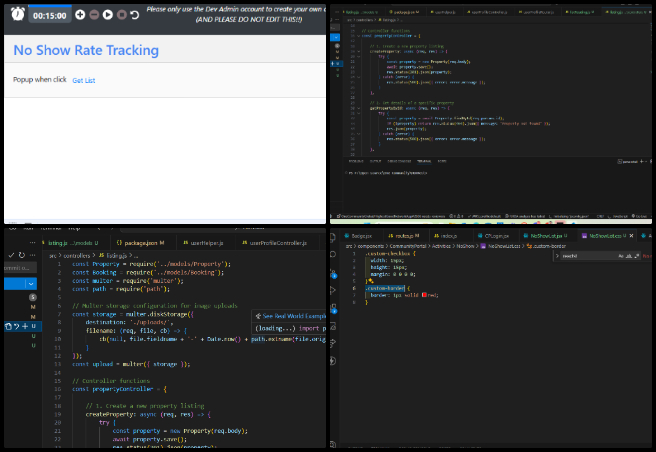
Task: Open the PROBLEMS panel tab in top-right window
Action: (356, 161)
